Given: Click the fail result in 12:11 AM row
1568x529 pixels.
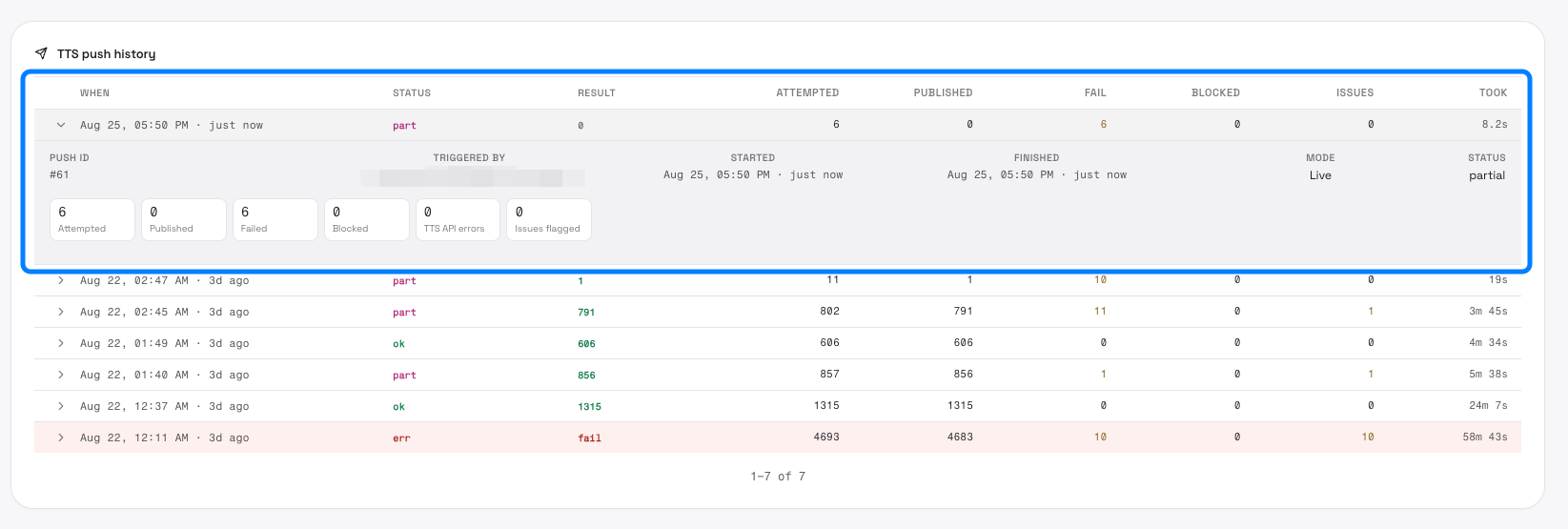Looking at the screenshot, I should (589, 438).
